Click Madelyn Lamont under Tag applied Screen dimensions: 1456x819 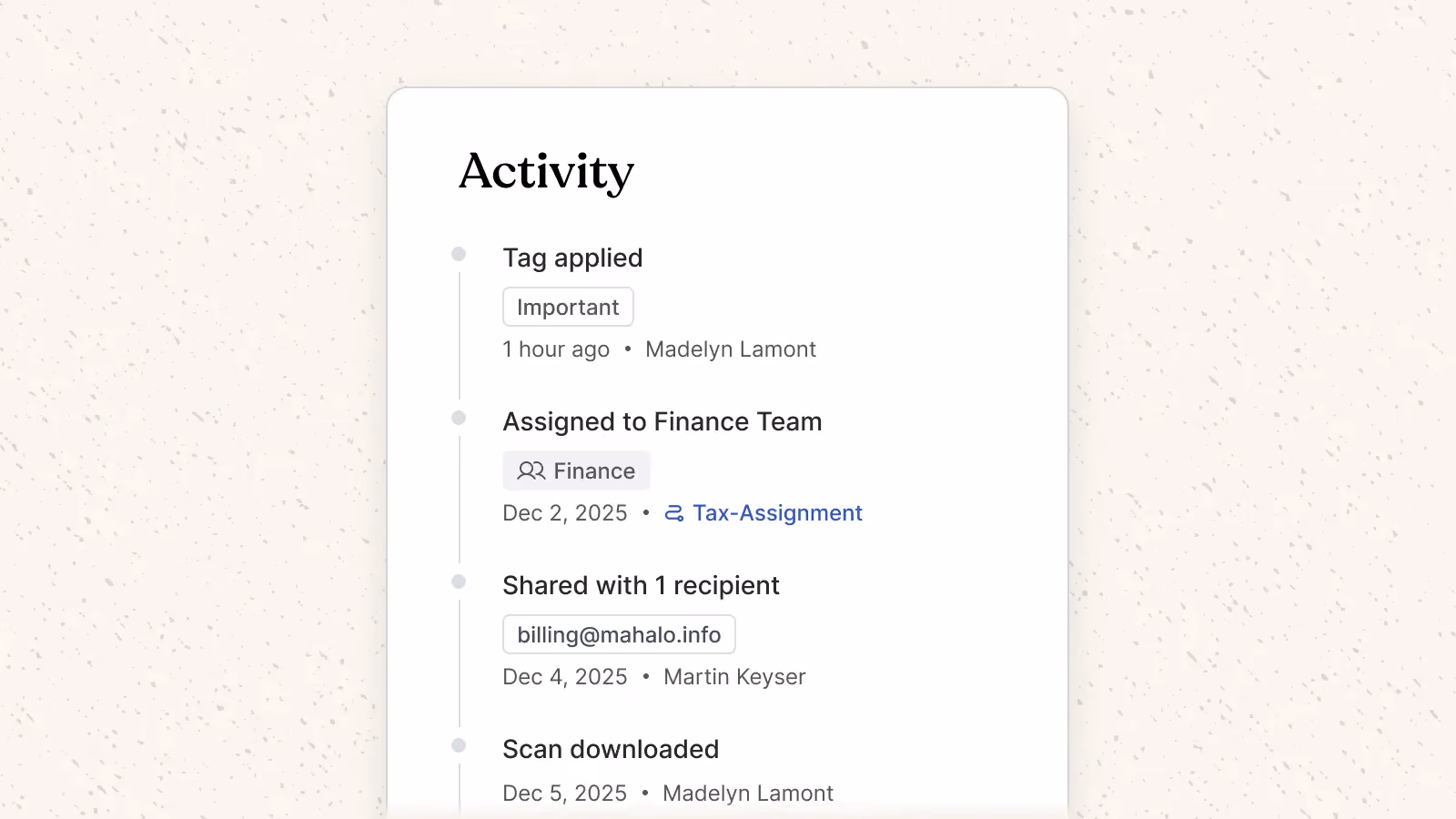(731, 349)
